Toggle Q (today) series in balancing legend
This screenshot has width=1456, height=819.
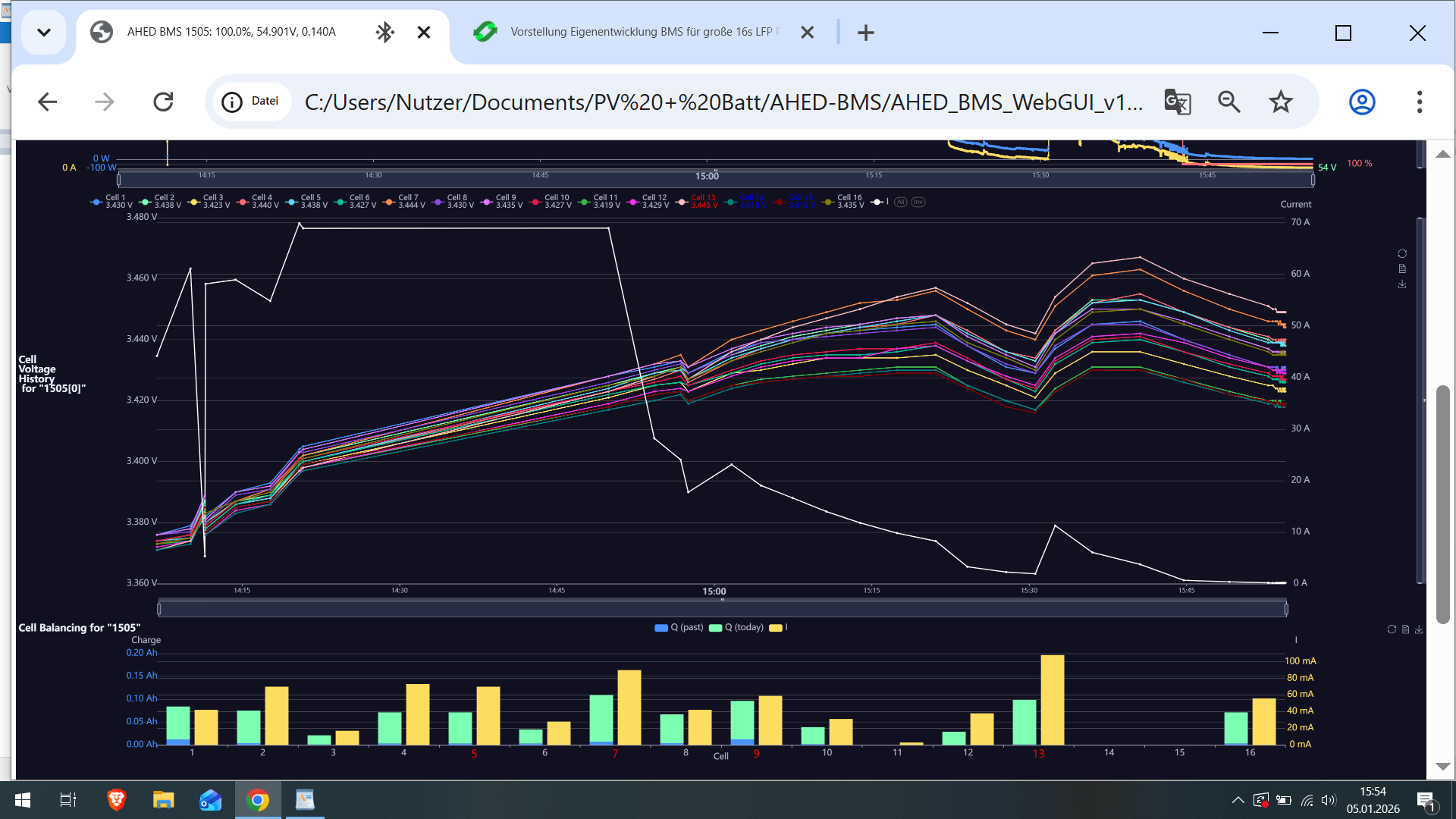(x=736, y=627)
